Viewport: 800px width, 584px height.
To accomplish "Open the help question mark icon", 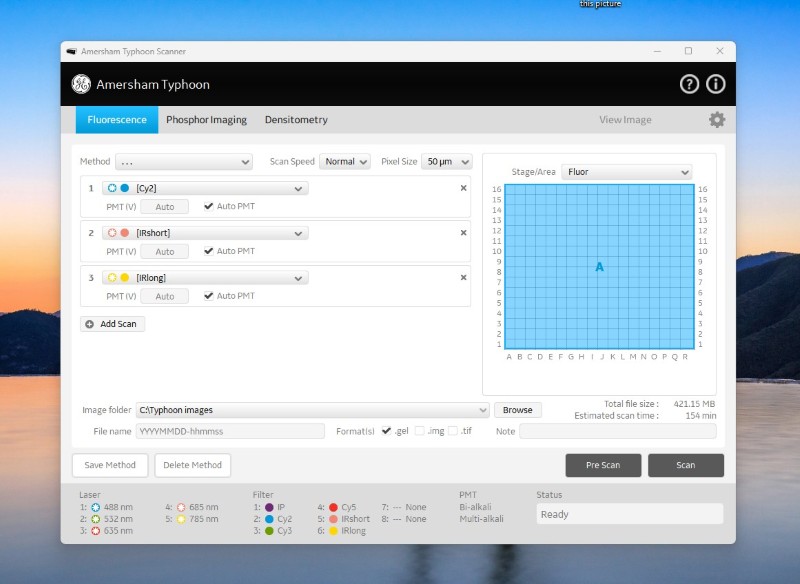I will click(x=689, y=84).
